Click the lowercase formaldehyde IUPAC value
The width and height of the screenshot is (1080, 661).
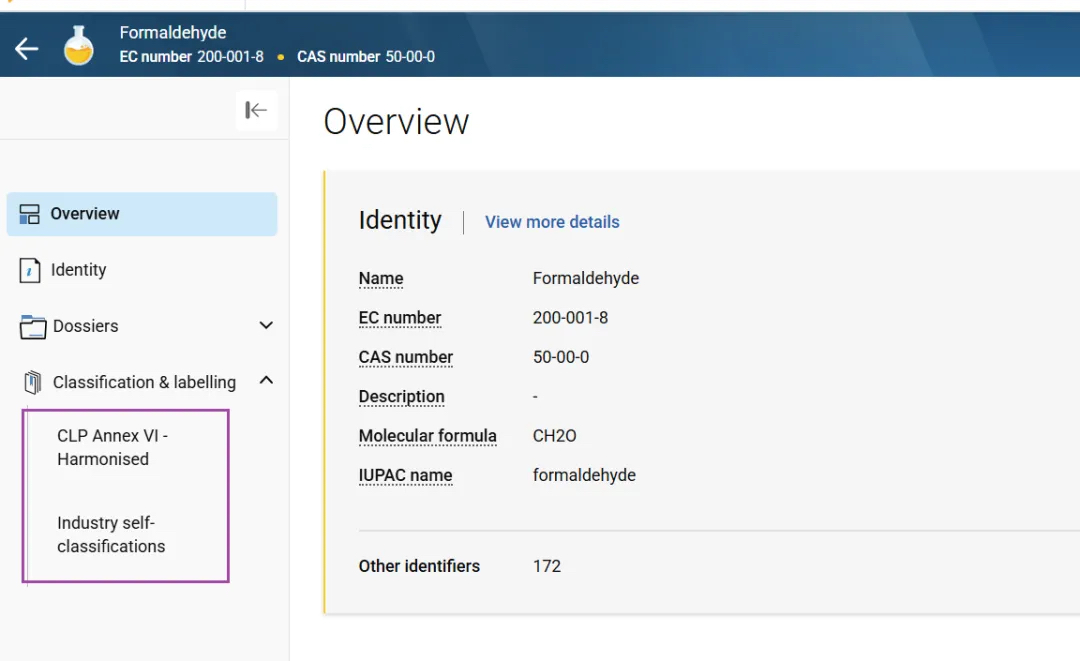(584, 475)
